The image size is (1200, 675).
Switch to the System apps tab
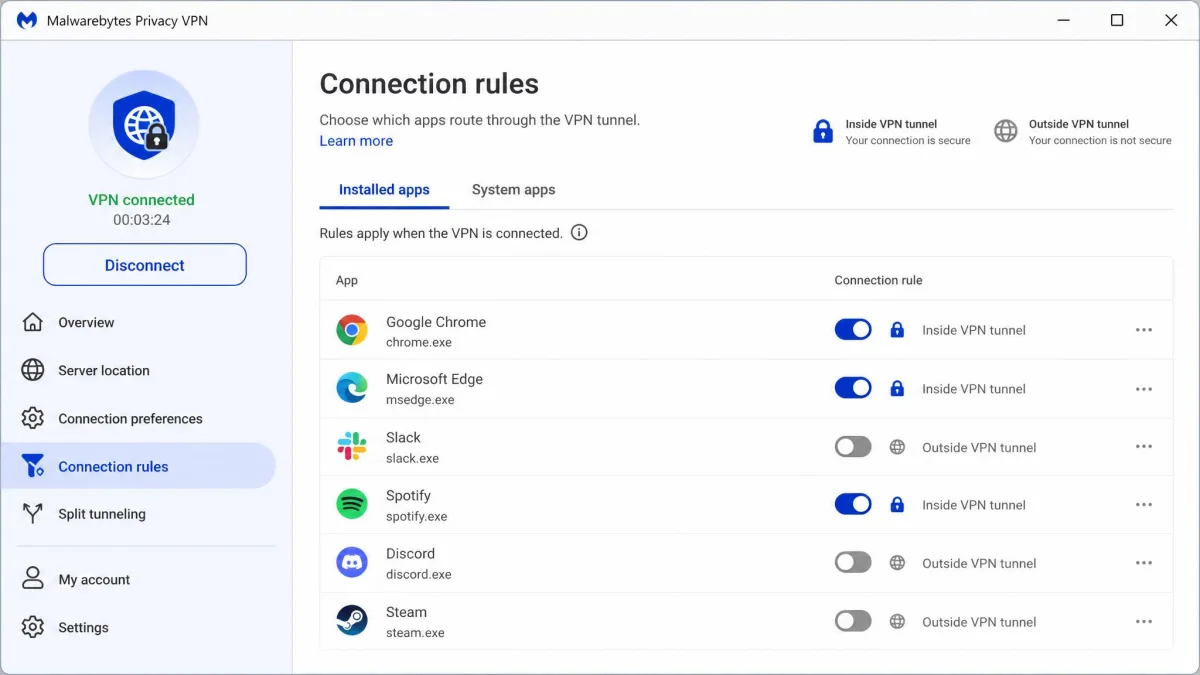(x=513, y=189)
